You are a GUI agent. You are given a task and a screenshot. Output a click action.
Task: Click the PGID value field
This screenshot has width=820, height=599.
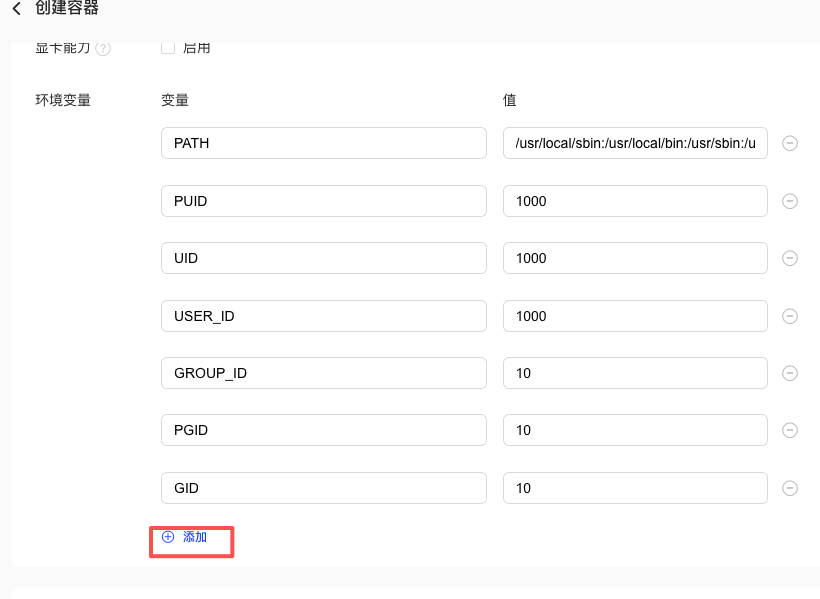[x=635, y=430]
